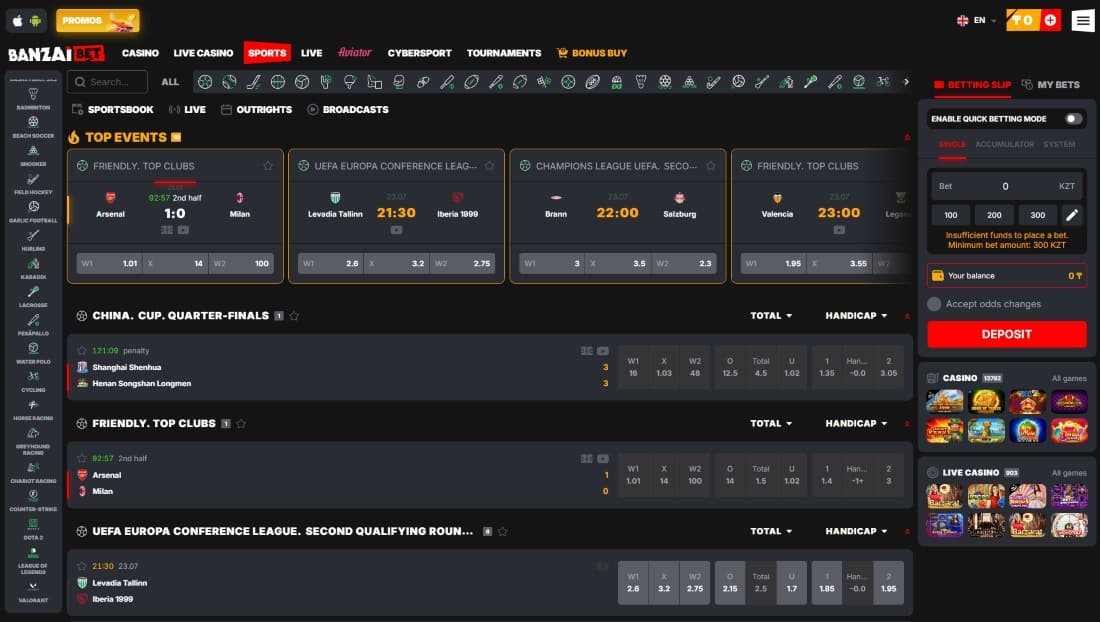Select Valorant in the left sidebar
This screenshot has height=622, width=1100.
33,591
